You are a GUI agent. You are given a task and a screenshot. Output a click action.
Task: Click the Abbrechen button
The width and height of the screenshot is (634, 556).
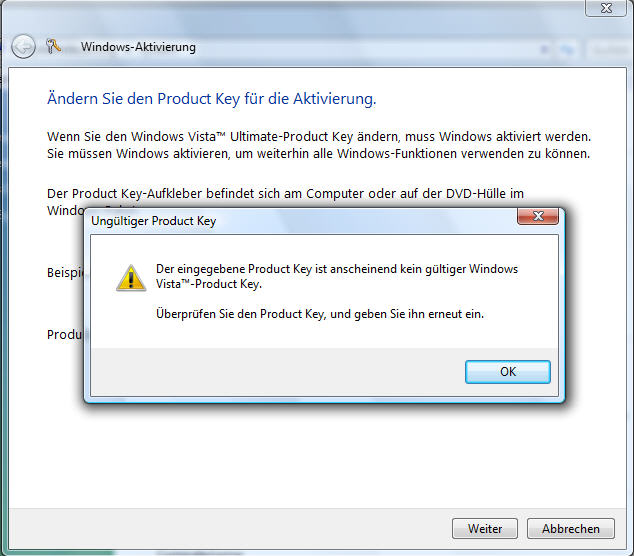tap(571, 528)
